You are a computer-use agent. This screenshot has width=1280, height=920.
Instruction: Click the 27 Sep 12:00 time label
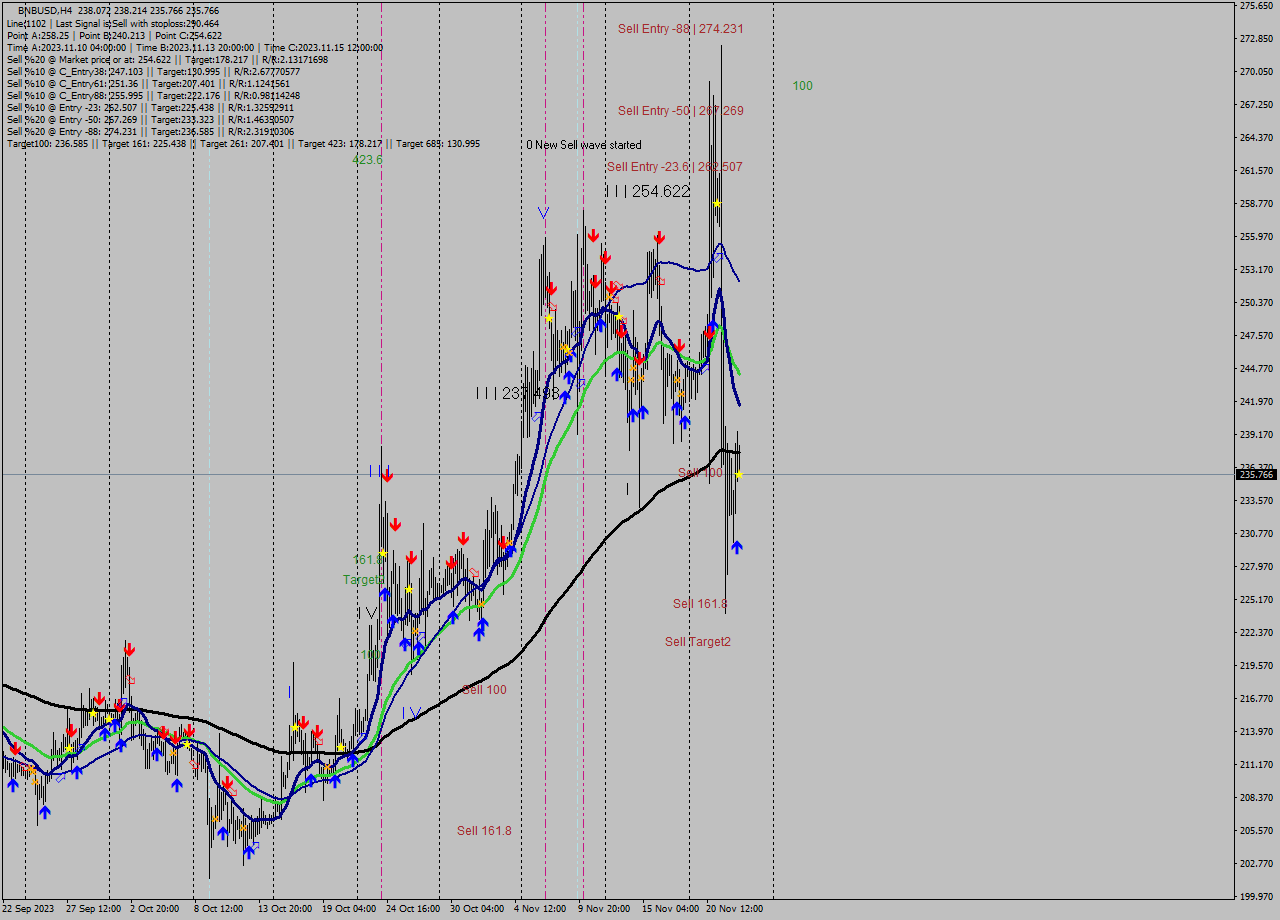[94, 909]
